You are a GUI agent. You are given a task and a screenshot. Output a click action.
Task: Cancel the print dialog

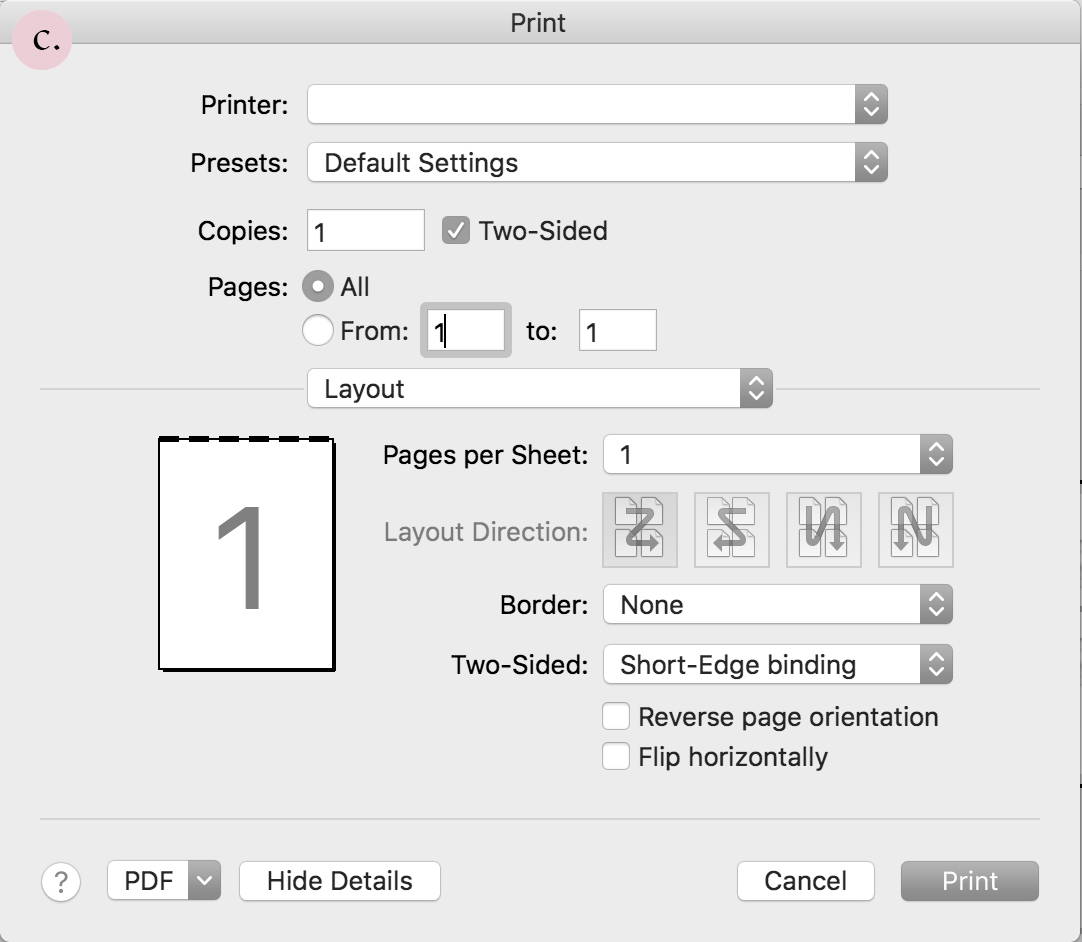[x=805, y=881]
